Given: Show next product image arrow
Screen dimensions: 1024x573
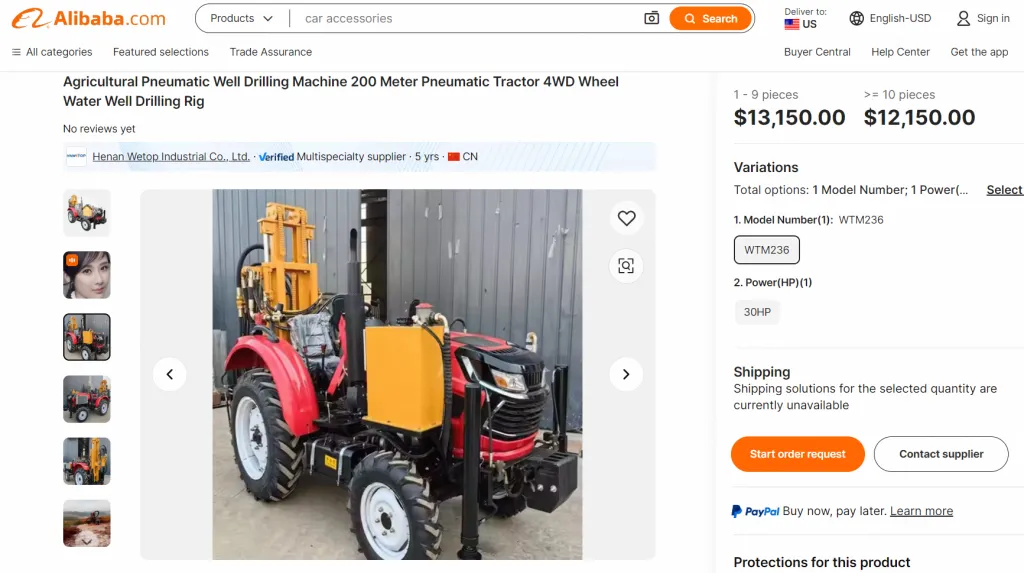Looking at the screenshot, I should point(626,374).
